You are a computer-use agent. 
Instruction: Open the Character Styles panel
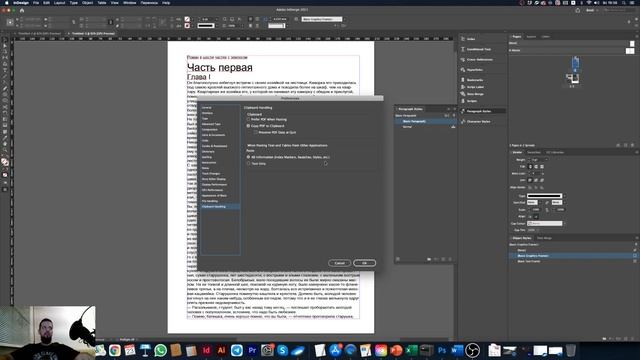pos(478,122)
